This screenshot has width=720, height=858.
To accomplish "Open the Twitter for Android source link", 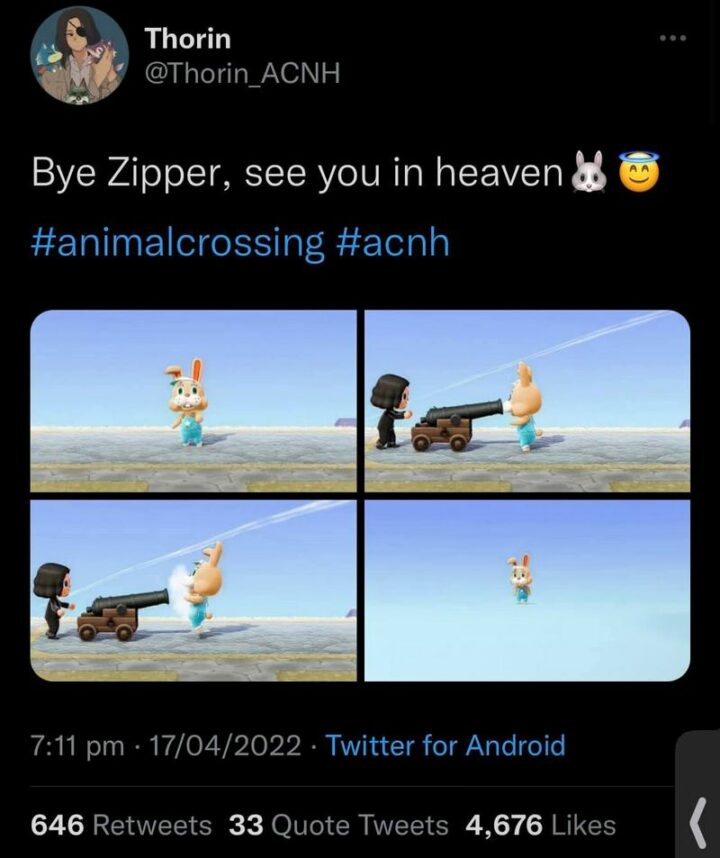I will [x=445, y=745].
